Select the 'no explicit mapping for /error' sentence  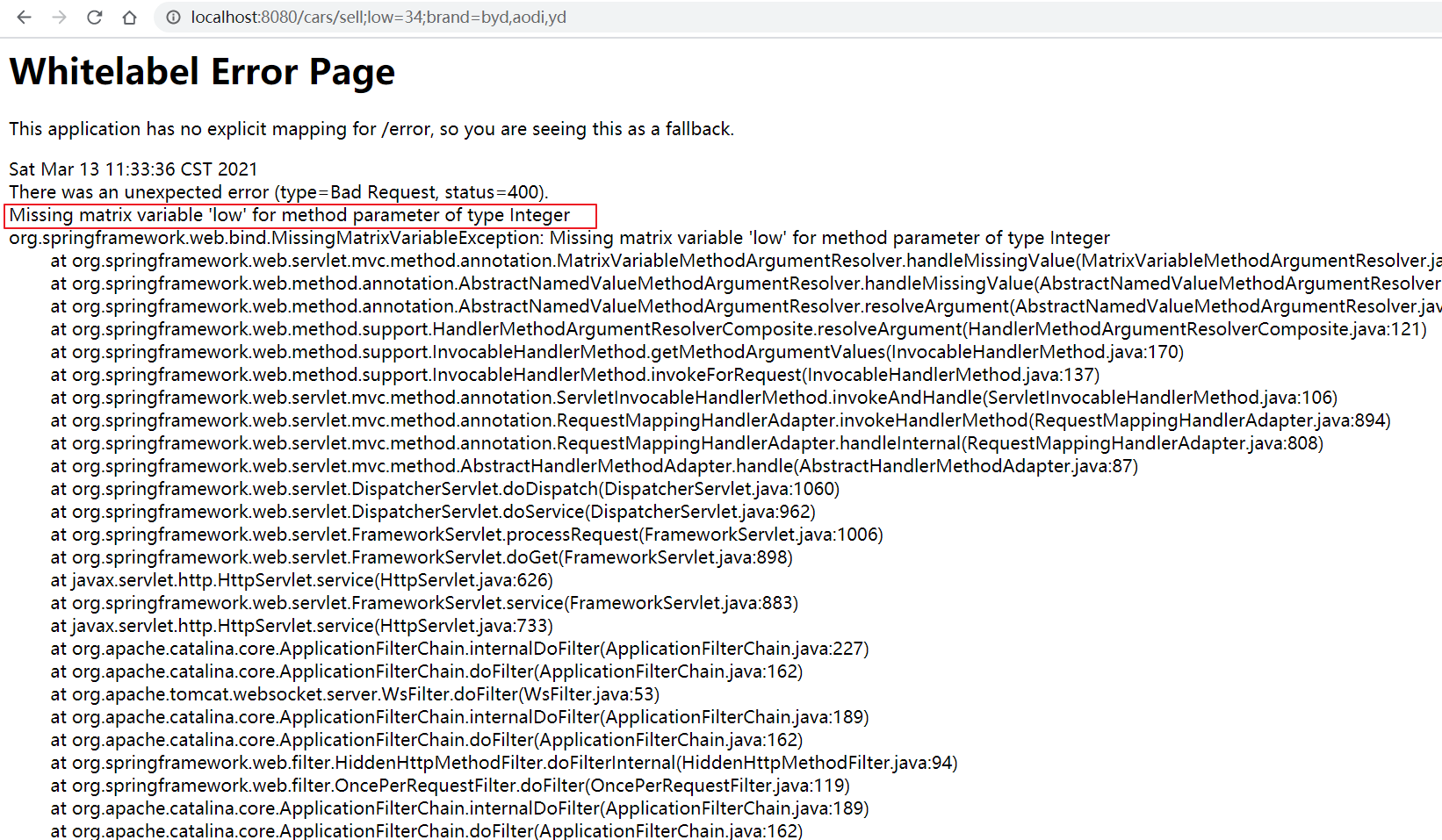click(x=371, y=129)
